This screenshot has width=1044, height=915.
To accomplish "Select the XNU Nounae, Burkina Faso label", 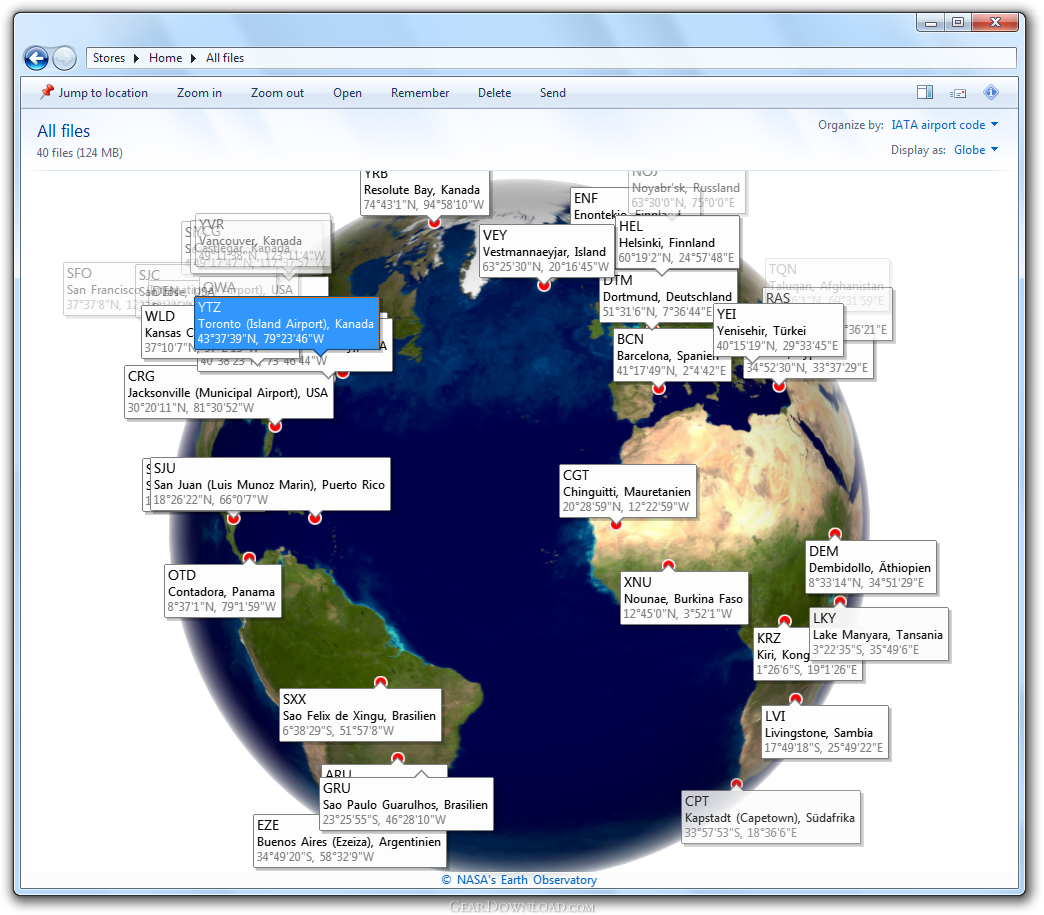I will pyautogui.click(x=683, y=597).
